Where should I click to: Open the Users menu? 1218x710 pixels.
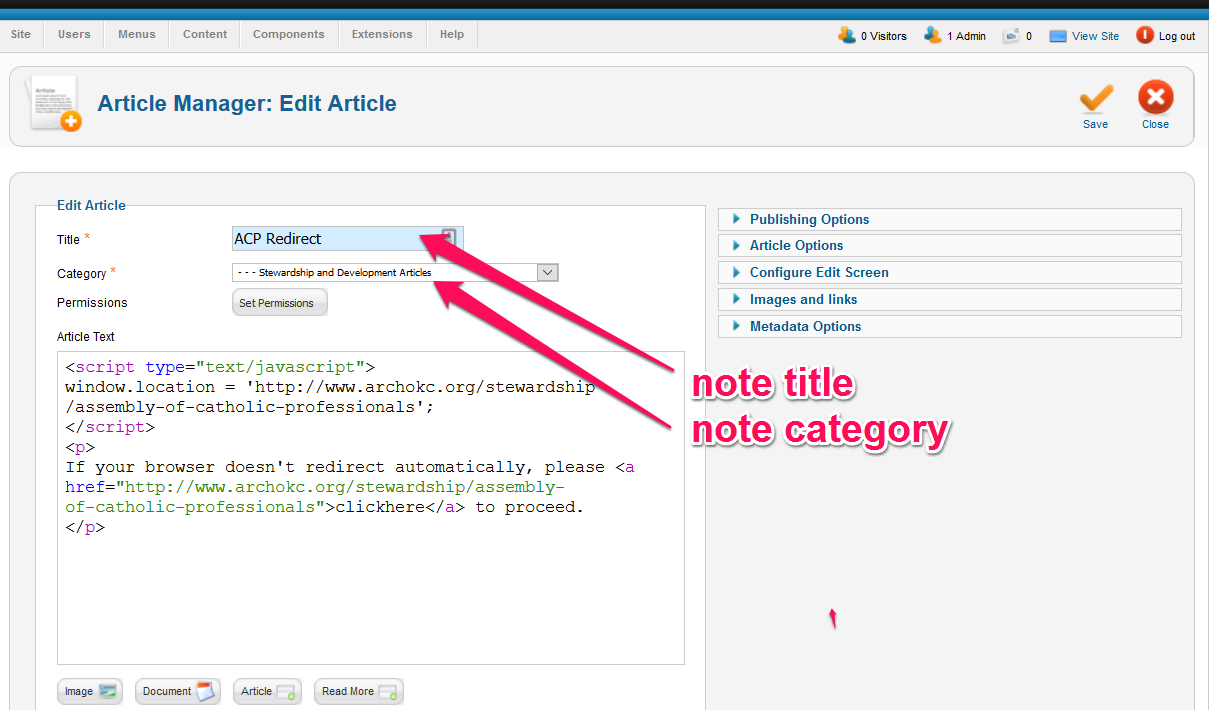(74, 34)
